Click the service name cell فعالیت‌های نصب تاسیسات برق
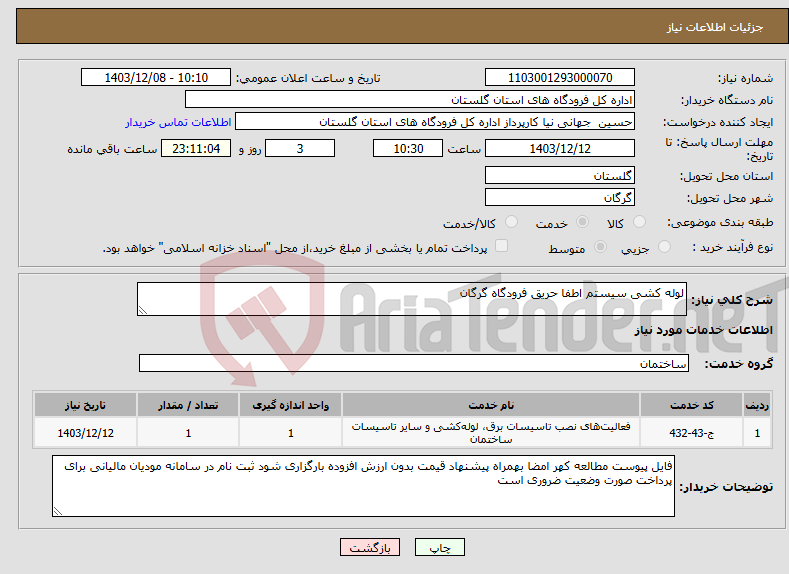This screenshot has height=574, width=789. [x=491, y=433]
